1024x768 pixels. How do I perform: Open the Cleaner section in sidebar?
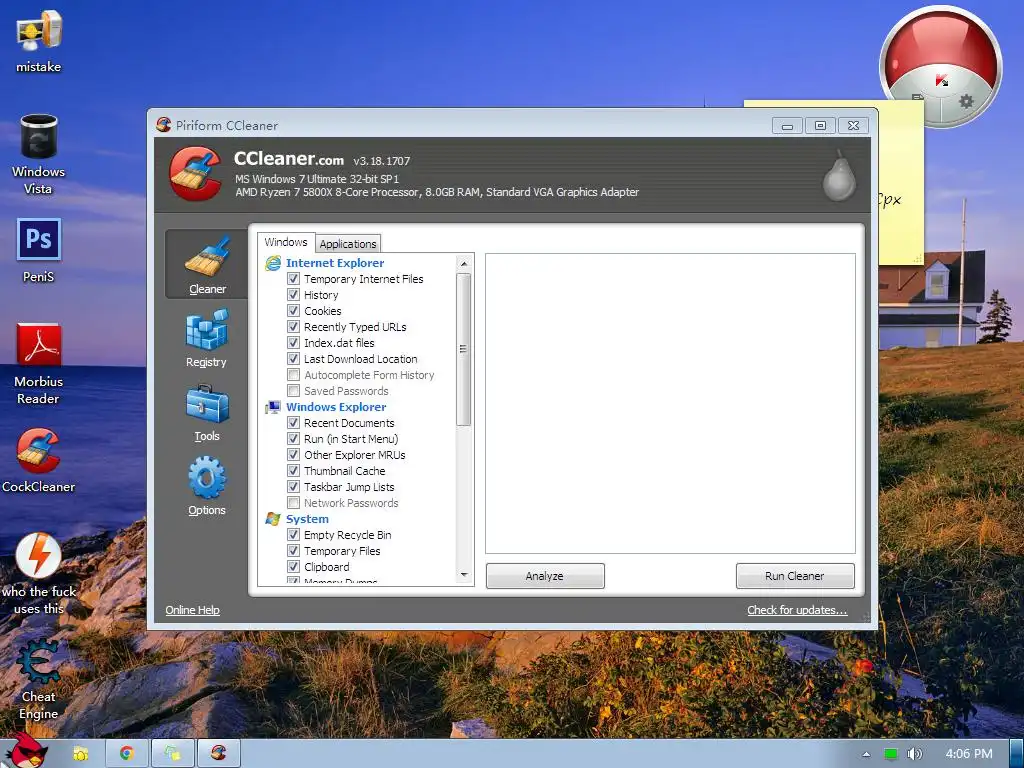pos(206,264)
